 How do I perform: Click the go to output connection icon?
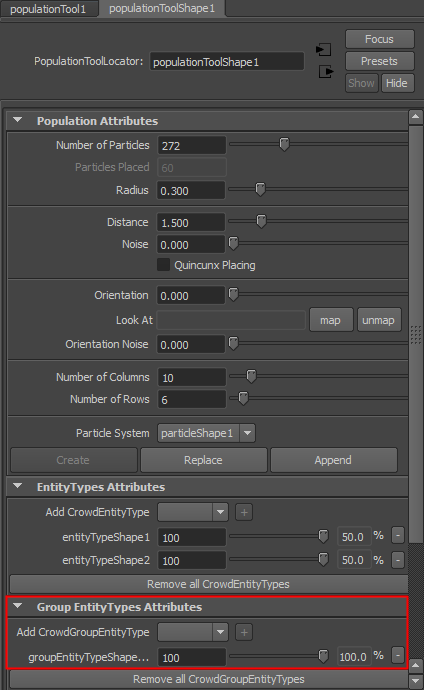click(326, 71)
